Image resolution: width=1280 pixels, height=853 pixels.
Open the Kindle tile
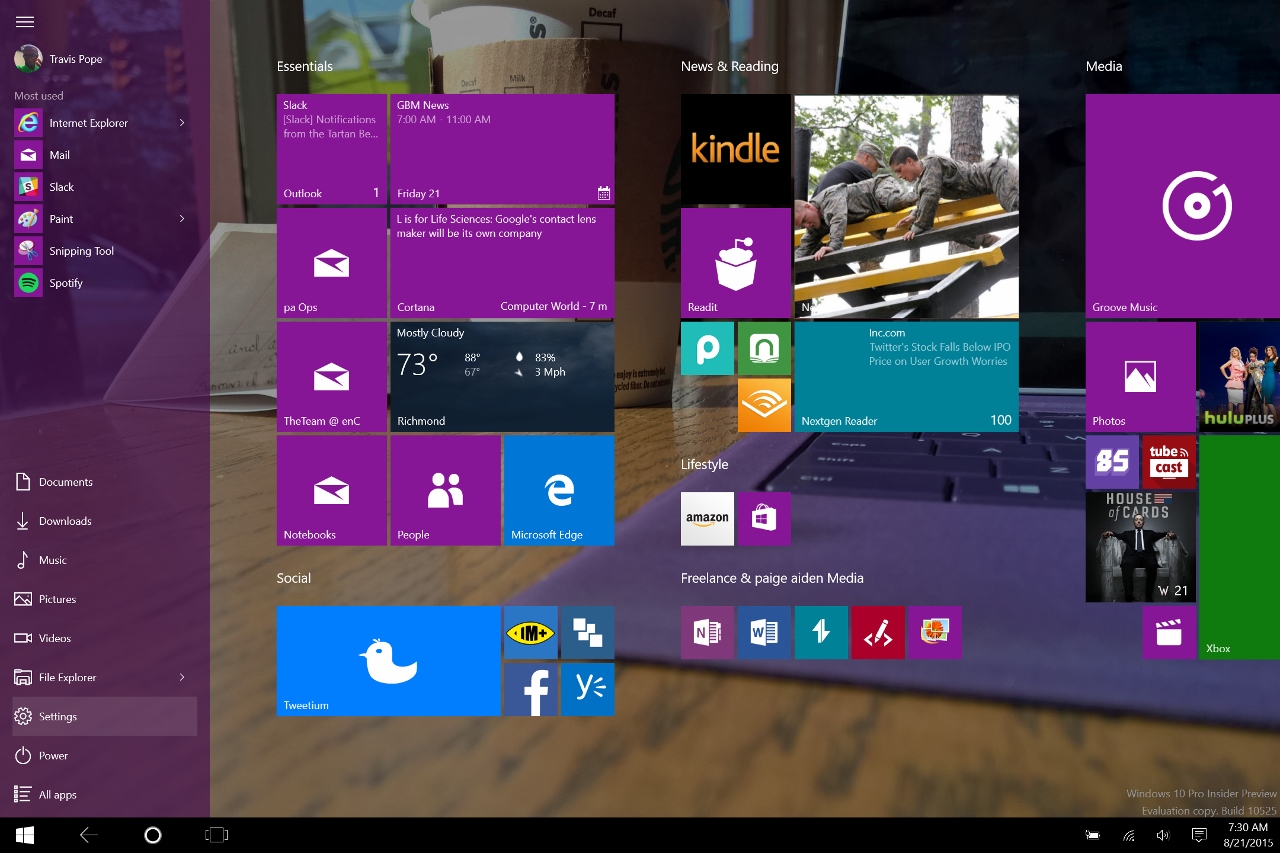[735, 149]
